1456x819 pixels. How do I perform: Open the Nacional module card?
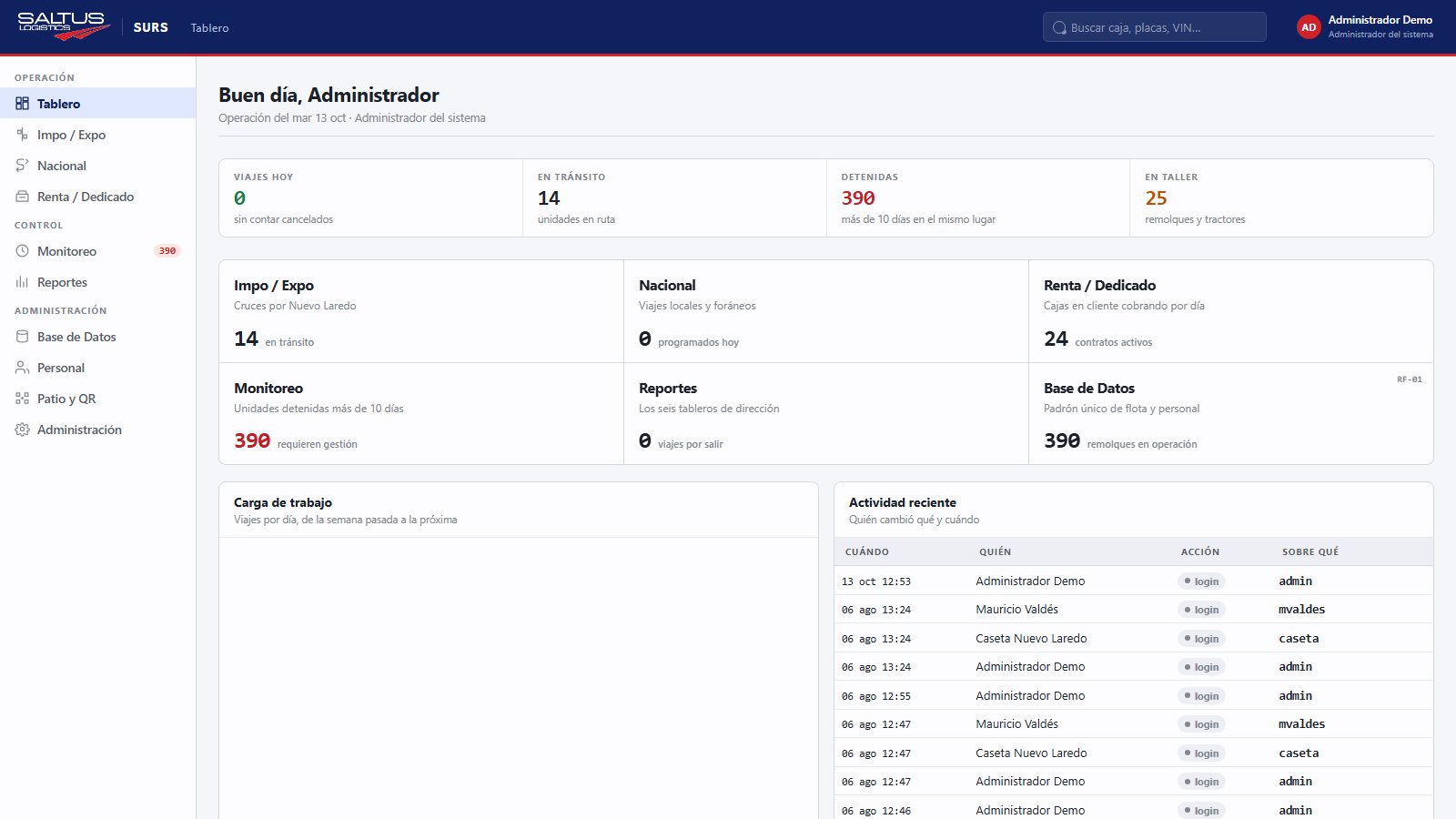click(x=826, y=311)
